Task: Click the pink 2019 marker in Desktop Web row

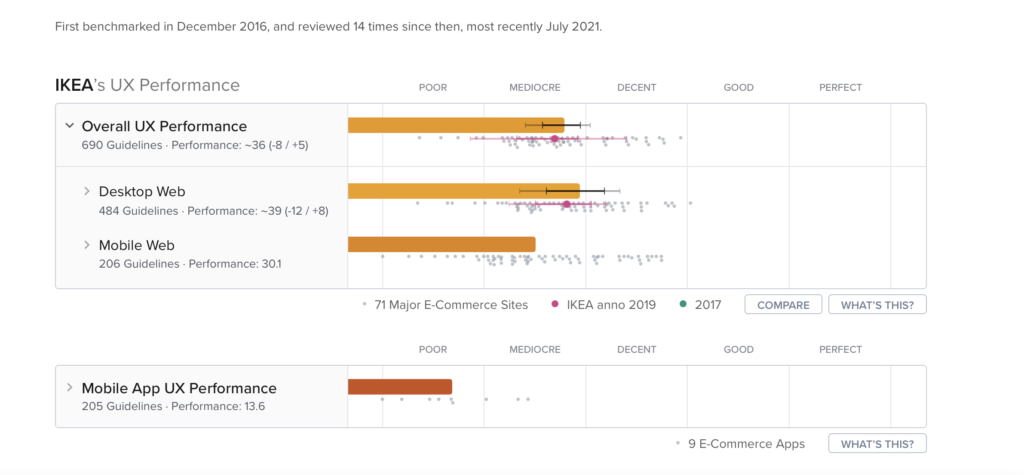Action: (567, 204)
